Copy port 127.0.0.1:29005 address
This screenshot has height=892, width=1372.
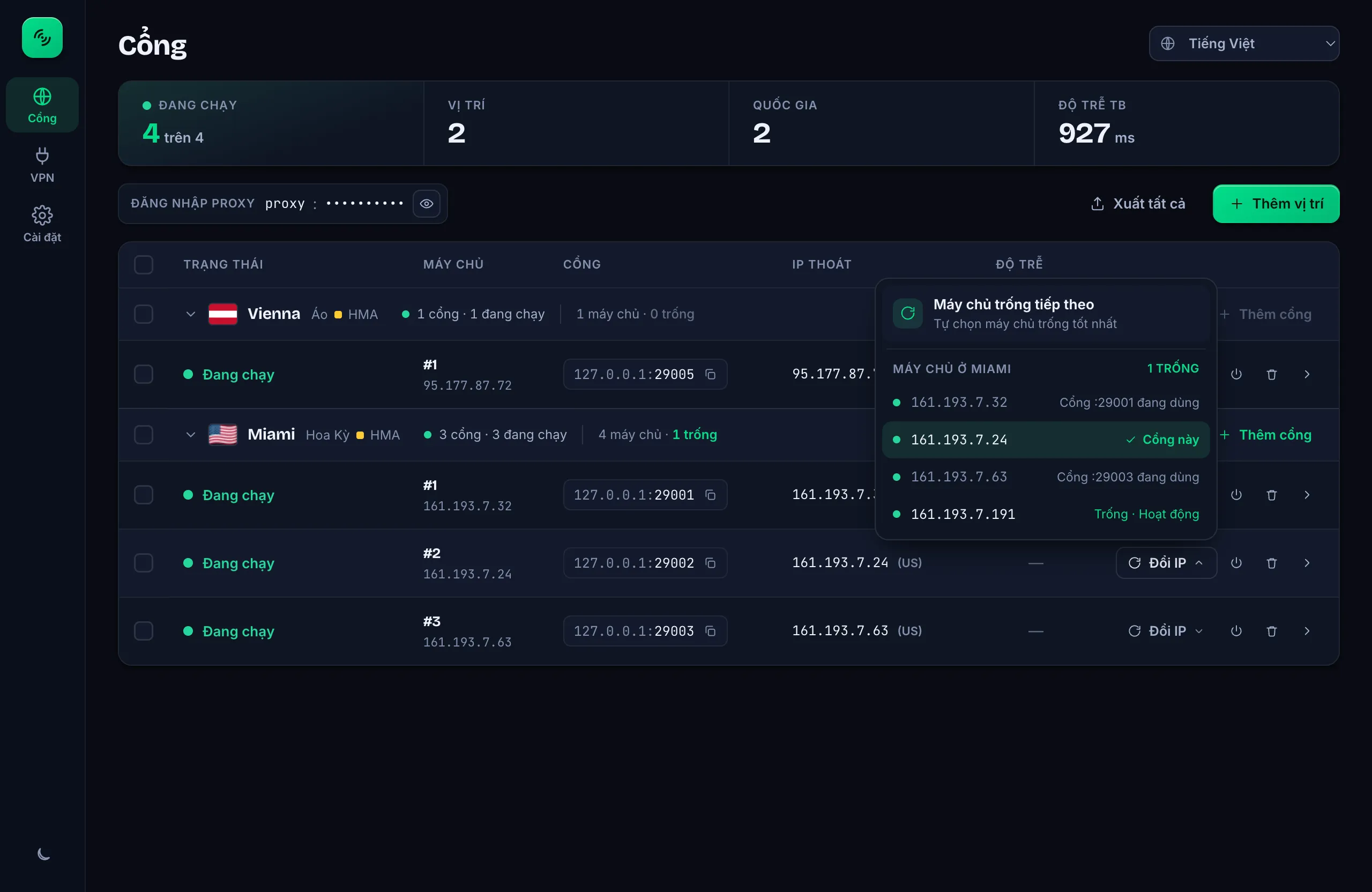coord(710,374)
